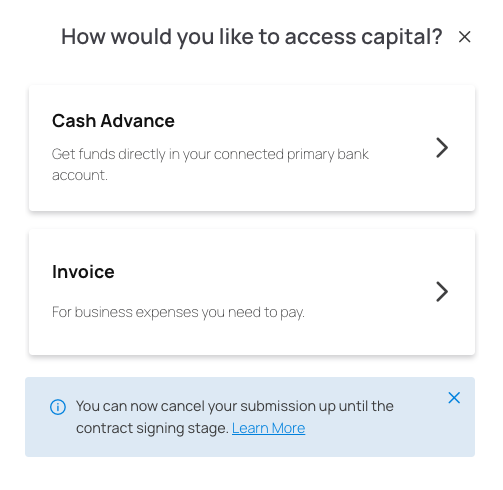Click the dialog title text
Screen dimensions: 503x490
tap(252, 37)
